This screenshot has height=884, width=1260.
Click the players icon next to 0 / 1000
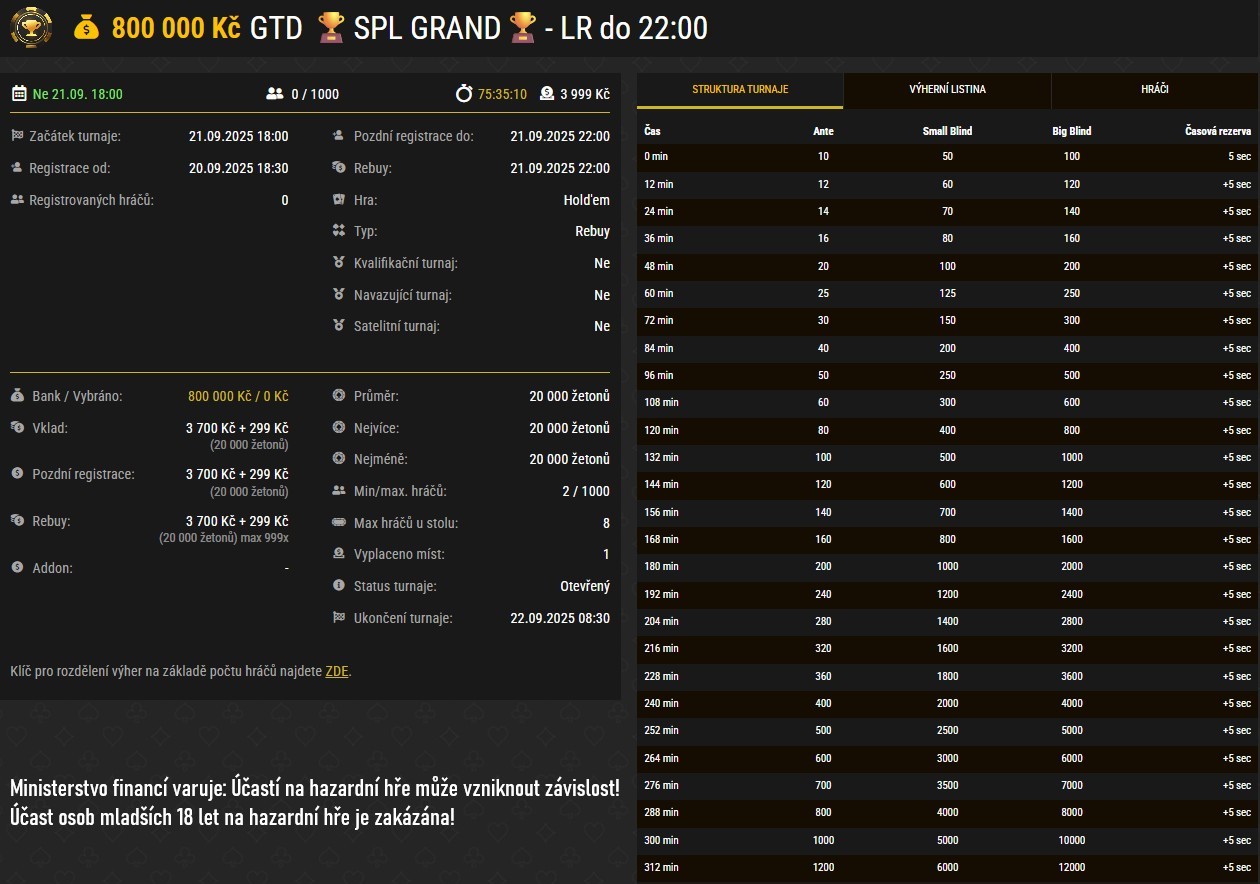point(275,94)
